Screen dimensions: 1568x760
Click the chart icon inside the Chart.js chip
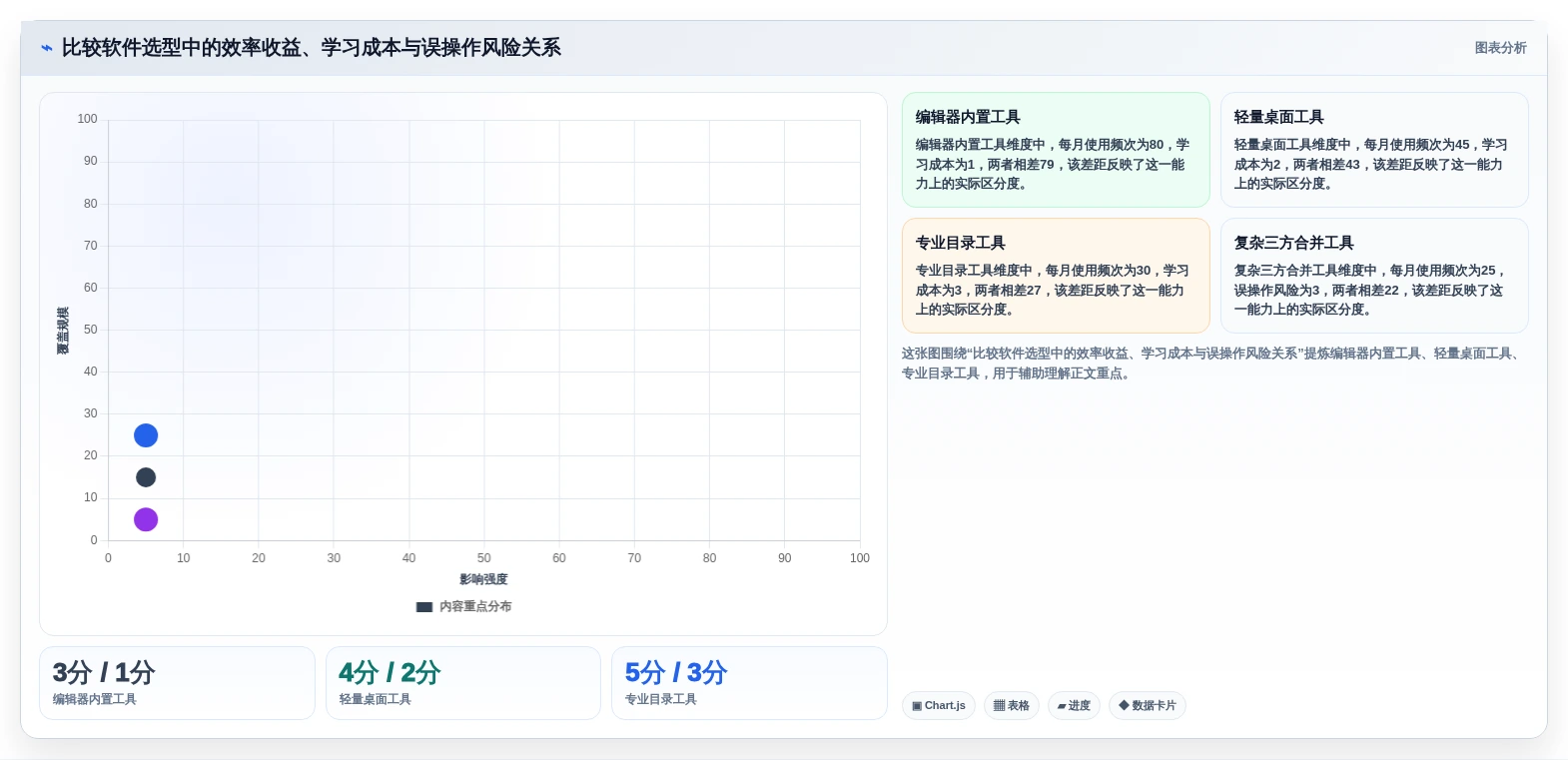[917, 706]
